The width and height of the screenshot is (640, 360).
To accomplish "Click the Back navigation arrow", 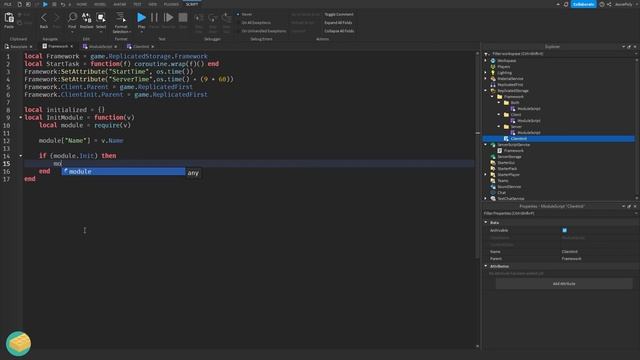I will [x=44, y=18].
